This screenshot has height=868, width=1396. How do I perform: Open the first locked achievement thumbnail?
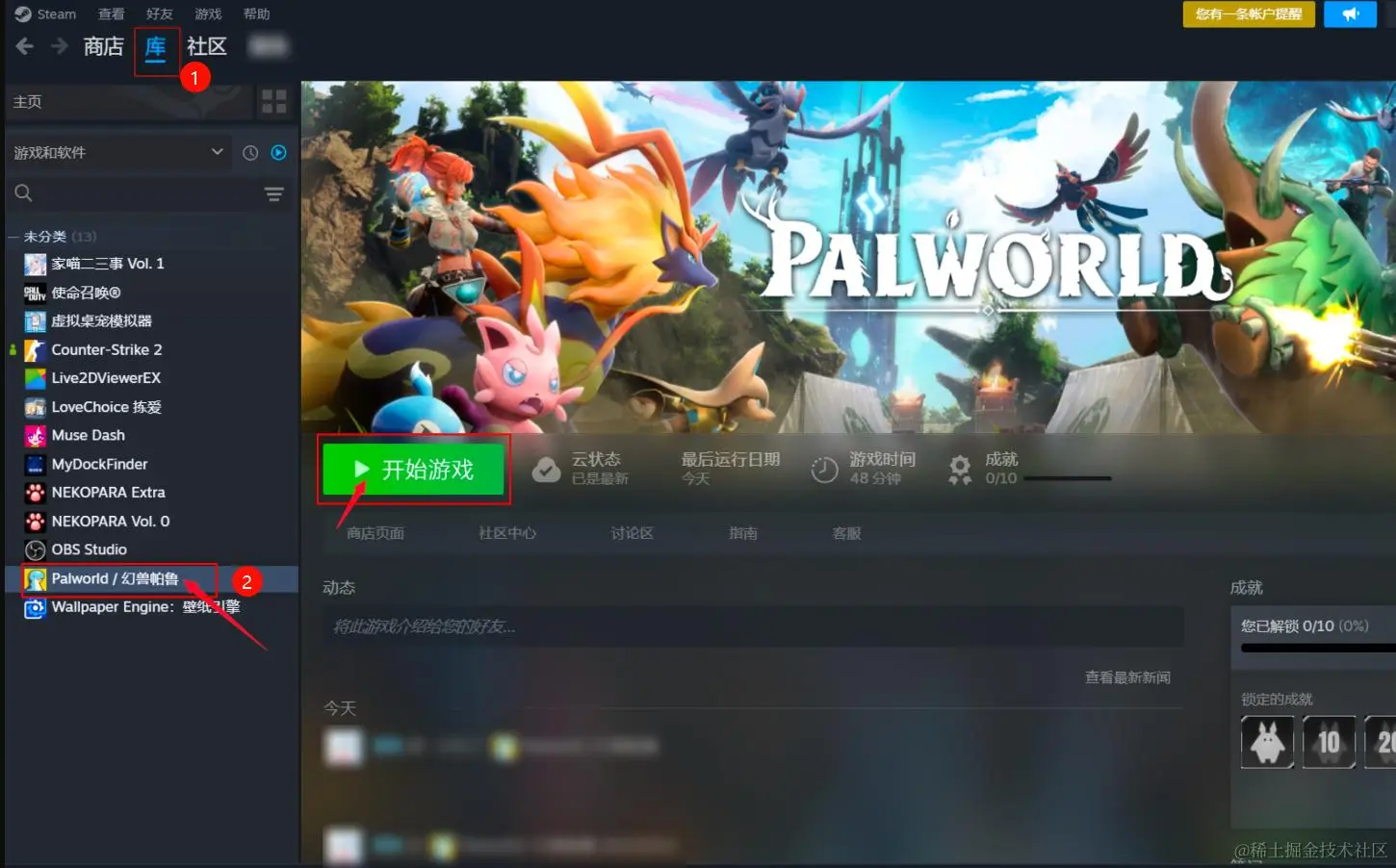pyautogui.click(x=1267, y=742)
